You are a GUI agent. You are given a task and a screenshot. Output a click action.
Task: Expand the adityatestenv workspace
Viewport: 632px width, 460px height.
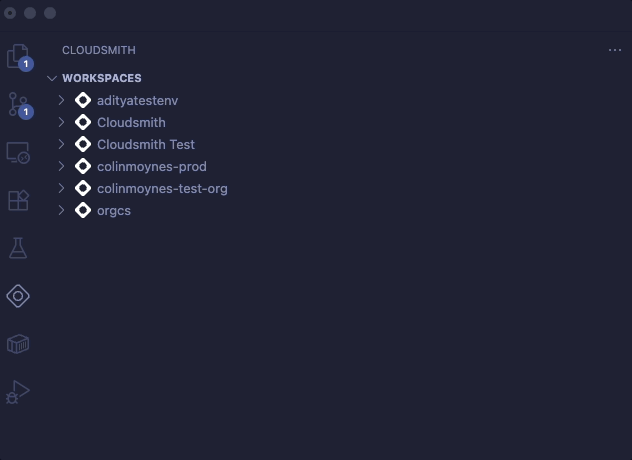(61, 100)
